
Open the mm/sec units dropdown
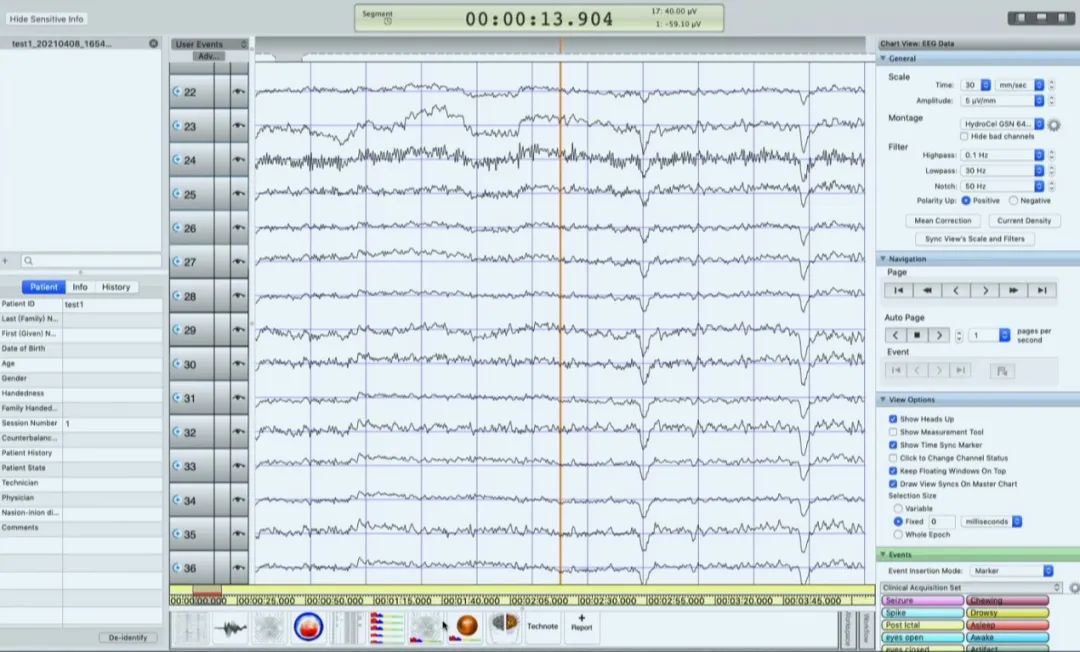coord(1020,85)
